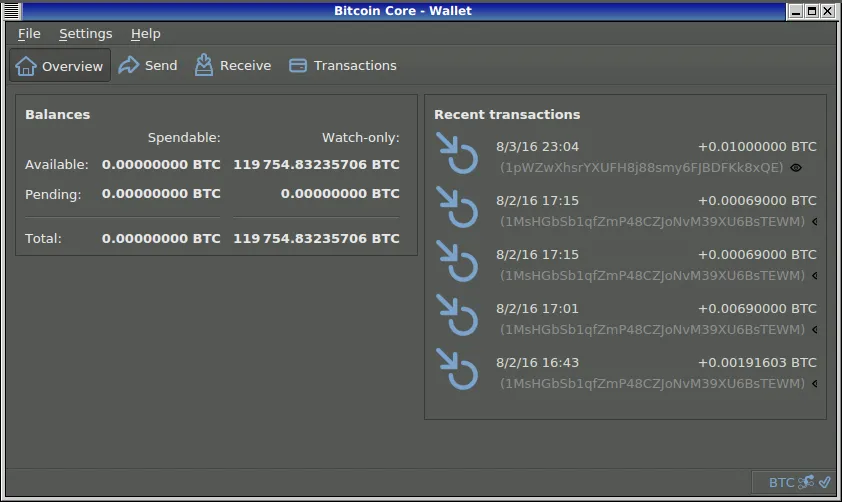Image resolution: width=842 pixels, height=502 pixels.
Task: Click the 8/2/16 17:01 transaction date
Action: click(538, 309)
